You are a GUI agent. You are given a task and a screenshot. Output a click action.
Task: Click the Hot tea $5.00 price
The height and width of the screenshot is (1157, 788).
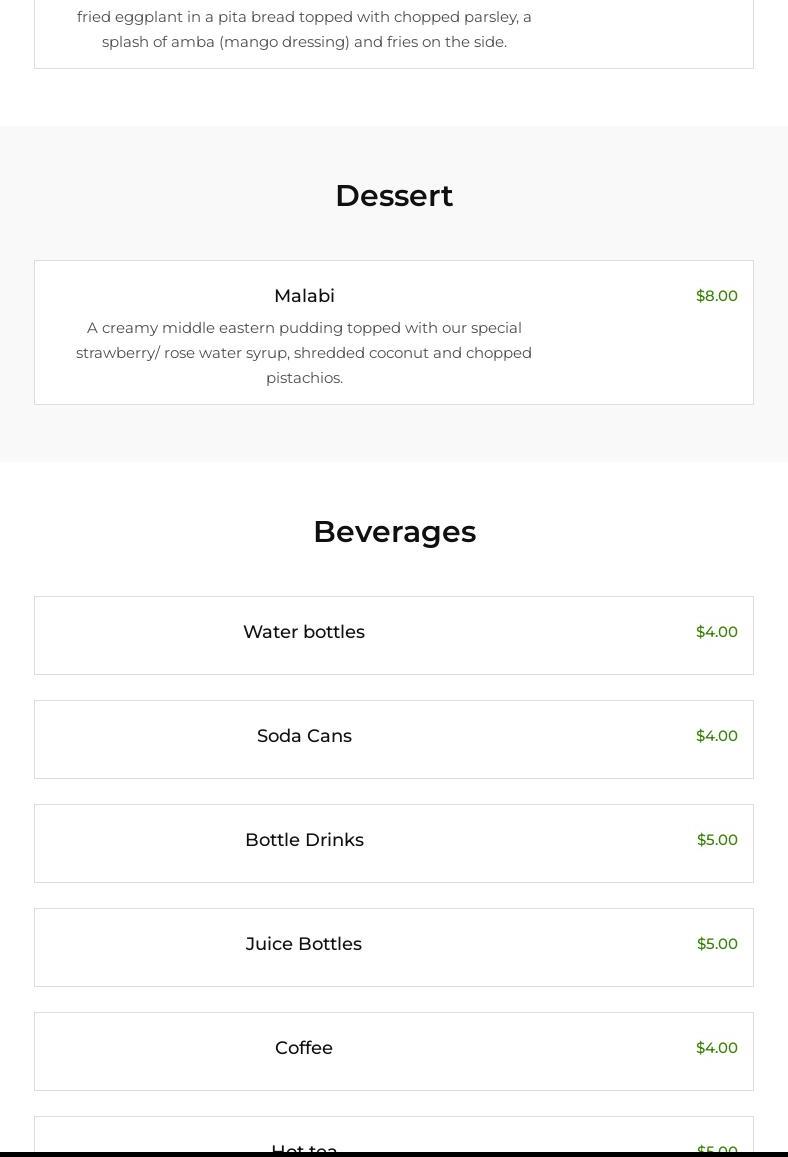[717, 1148]
